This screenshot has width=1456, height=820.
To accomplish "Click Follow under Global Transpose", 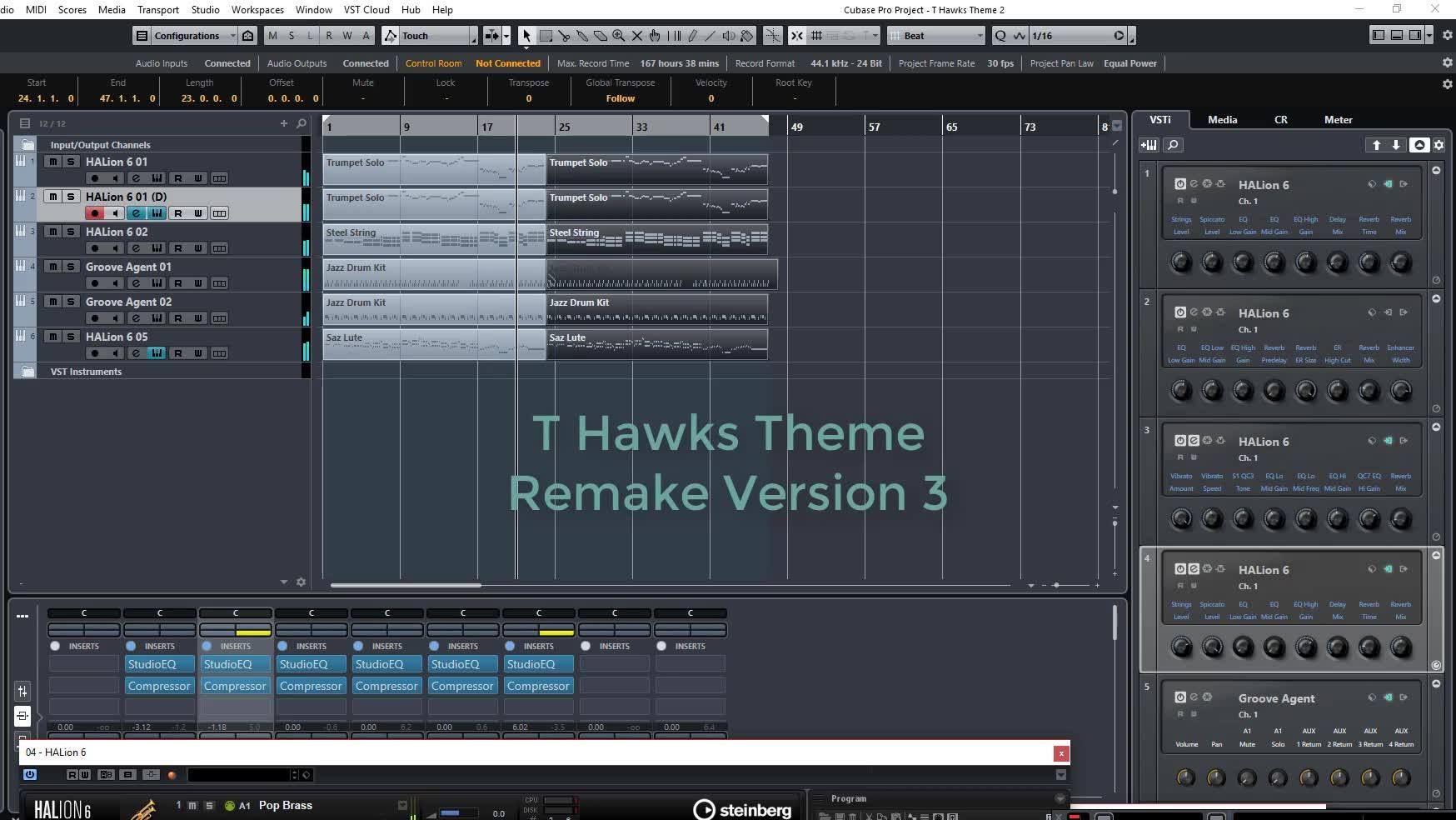I will 620,98.
